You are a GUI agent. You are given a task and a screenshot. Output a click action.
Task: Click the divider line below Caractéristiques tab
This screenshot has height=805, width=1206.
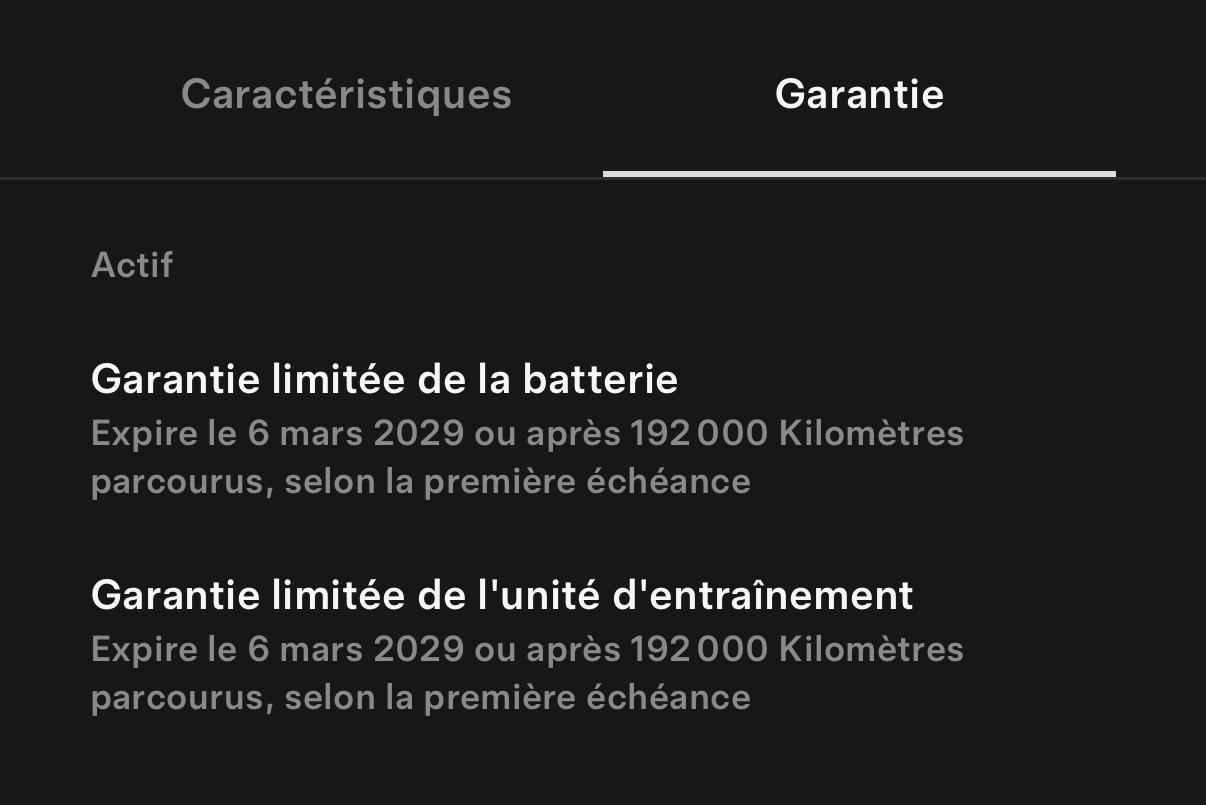[x=301, y=178]
